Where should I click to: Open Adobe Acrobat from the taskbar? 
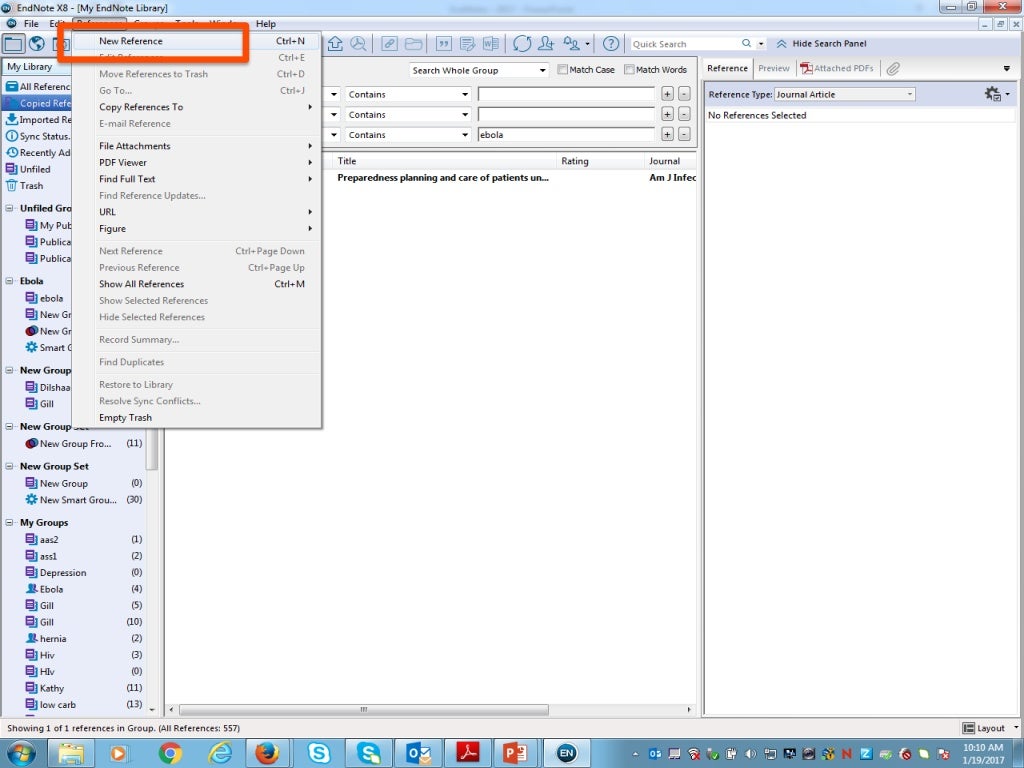[x=468, y=754]
